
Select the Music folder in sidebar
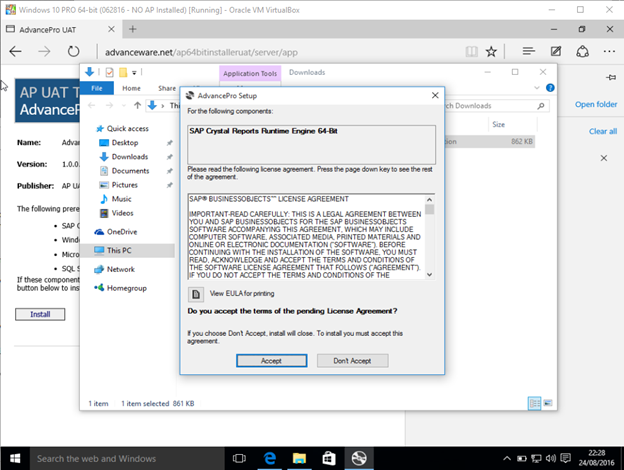(121, 199)
